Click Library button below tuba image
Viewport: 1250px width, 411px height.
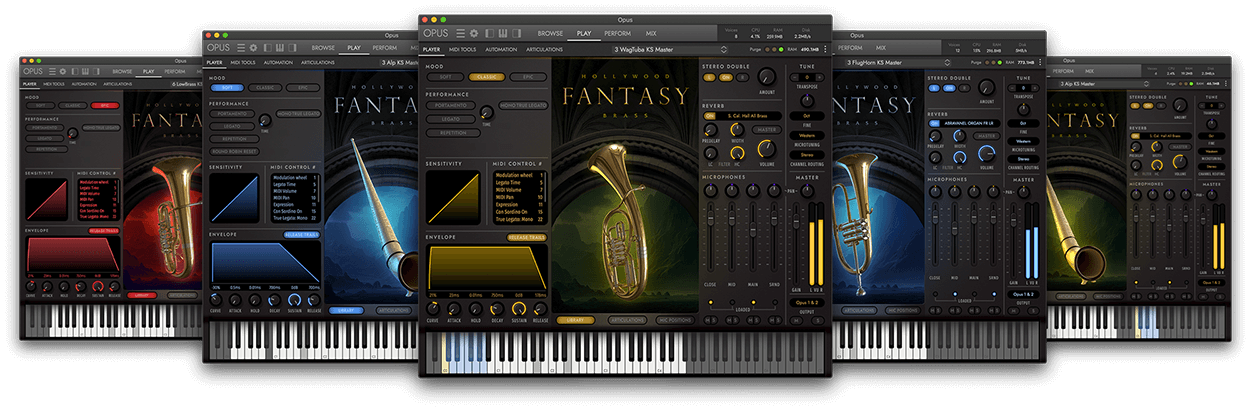click(575, 320)
